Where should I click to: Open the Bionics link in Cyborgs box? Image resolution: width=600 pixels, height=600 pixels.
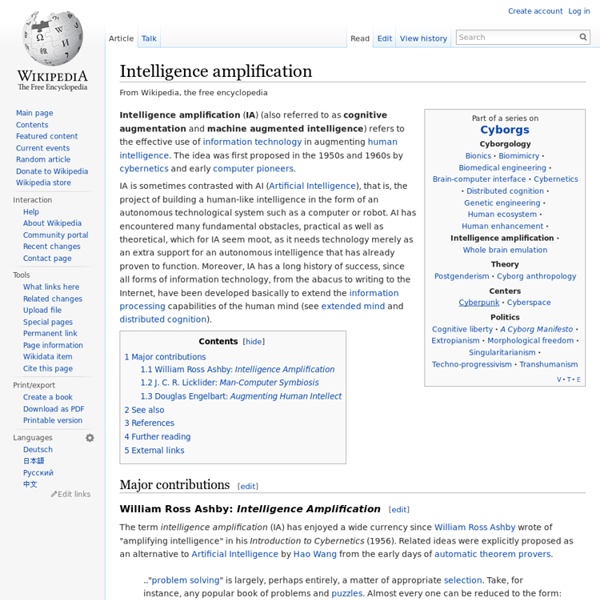[478, 156]
